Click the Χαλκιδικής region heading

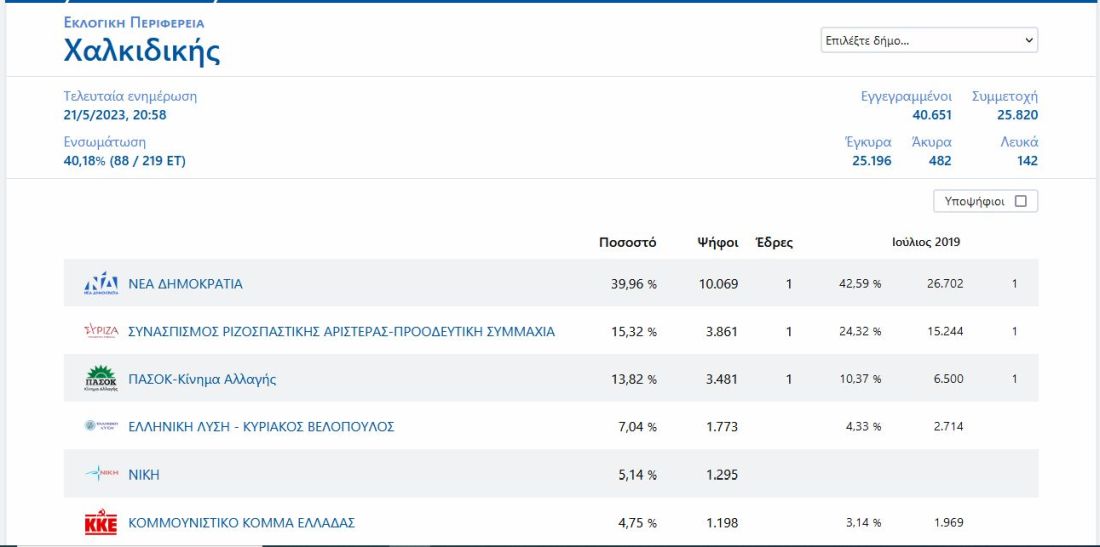point(142,51)
